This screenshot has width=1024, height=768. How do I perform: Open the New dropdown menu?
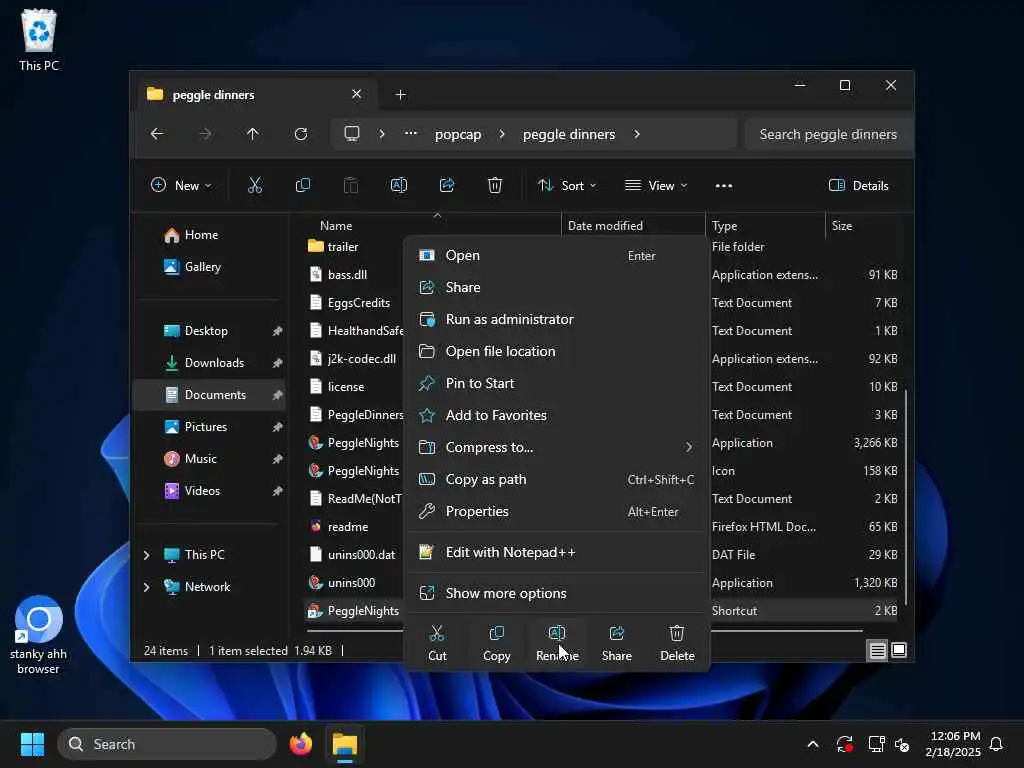(181, 185)
